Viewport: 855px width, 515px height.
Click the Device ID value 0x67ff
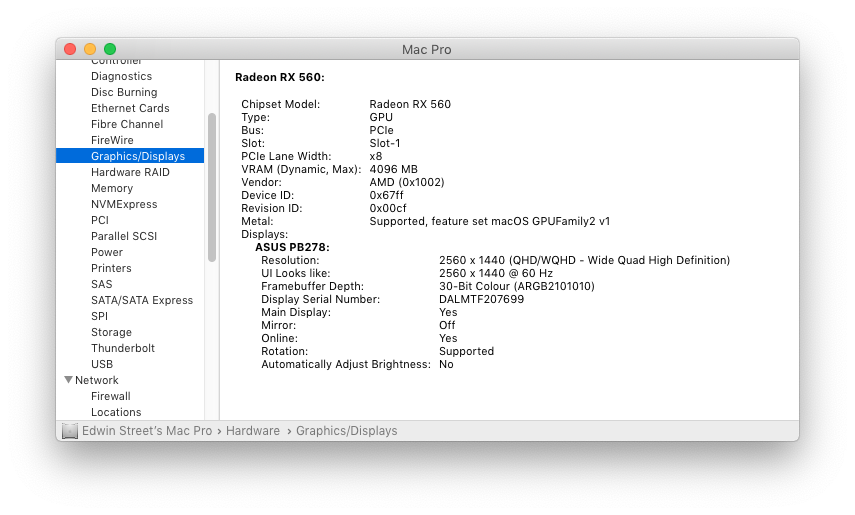click(386, 195)
